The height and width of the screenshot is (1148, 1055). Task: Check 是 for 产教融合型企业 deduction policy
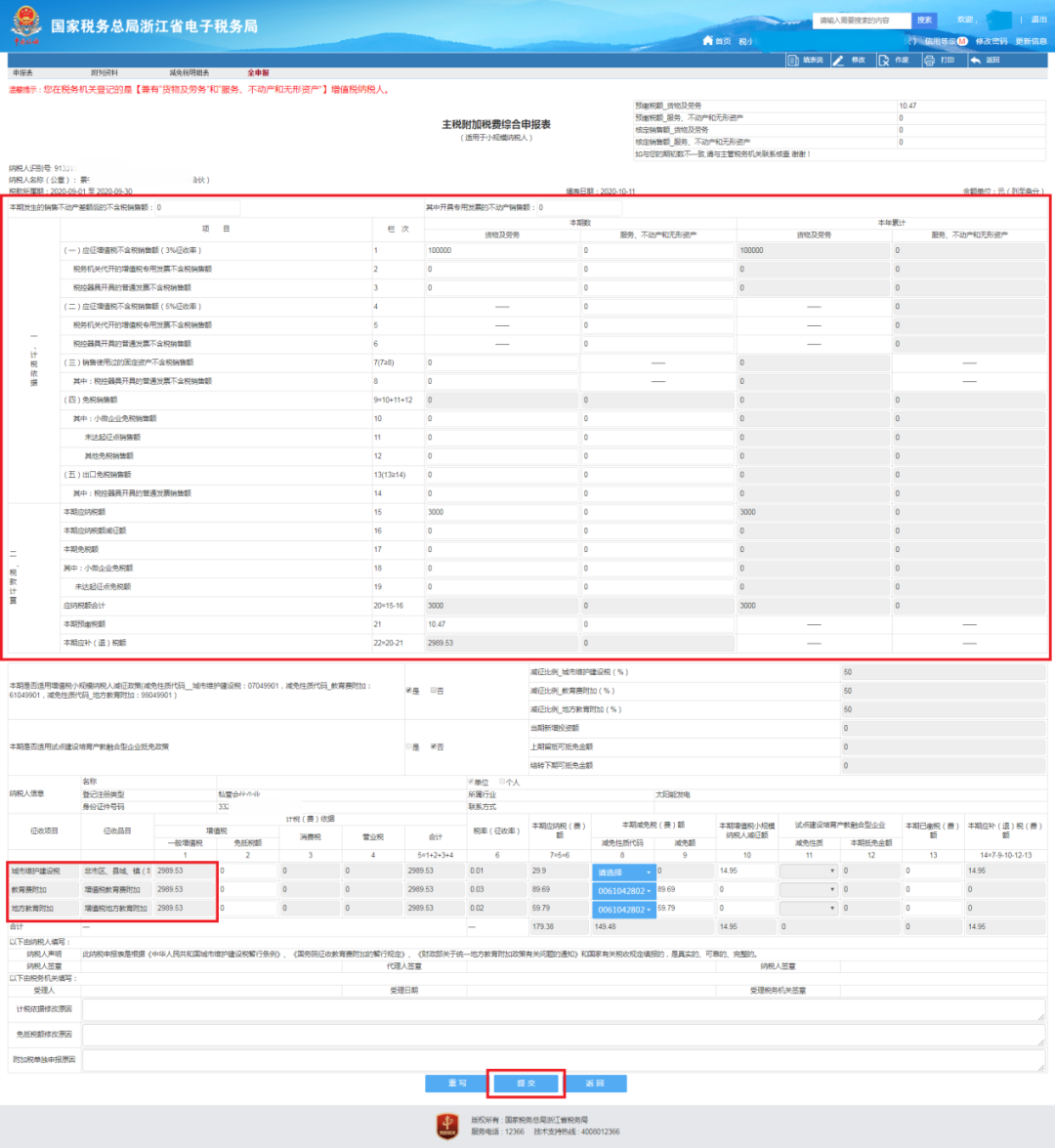pos(409,746)
